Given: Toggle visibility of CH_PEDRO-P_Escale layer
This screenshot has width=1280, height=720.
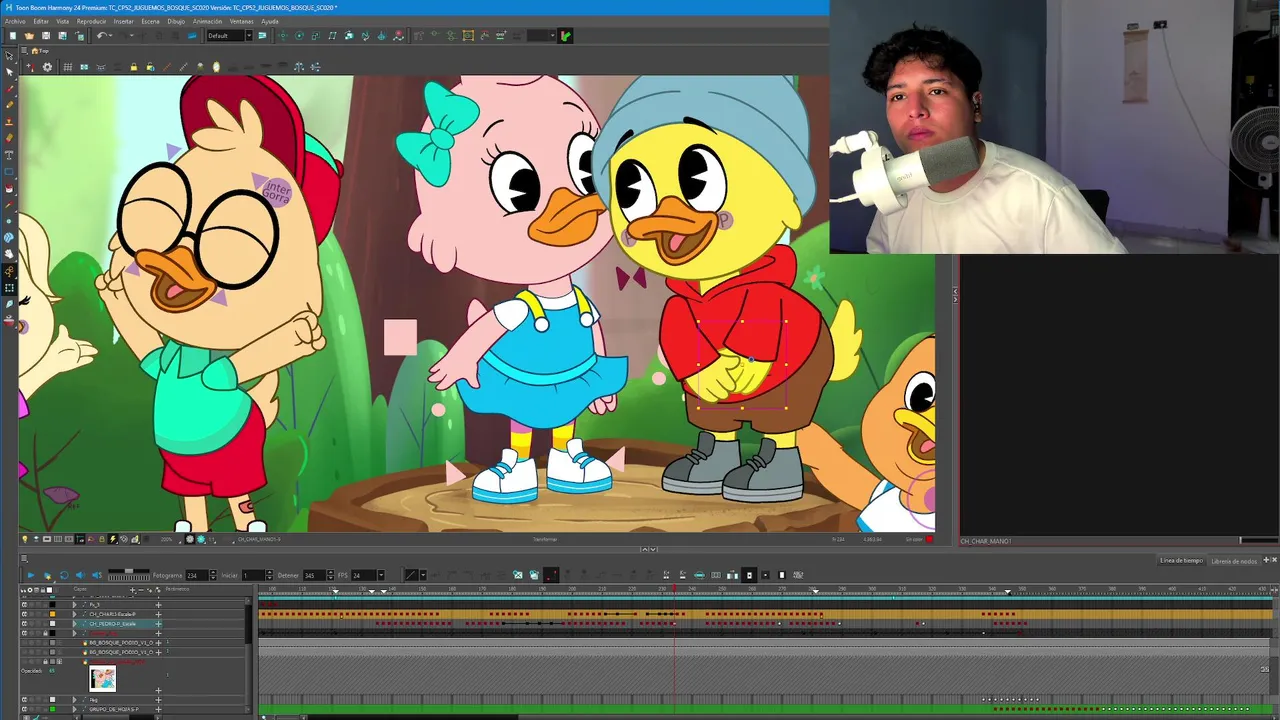Looking at the screenshot, I should [x=24, y=624].
